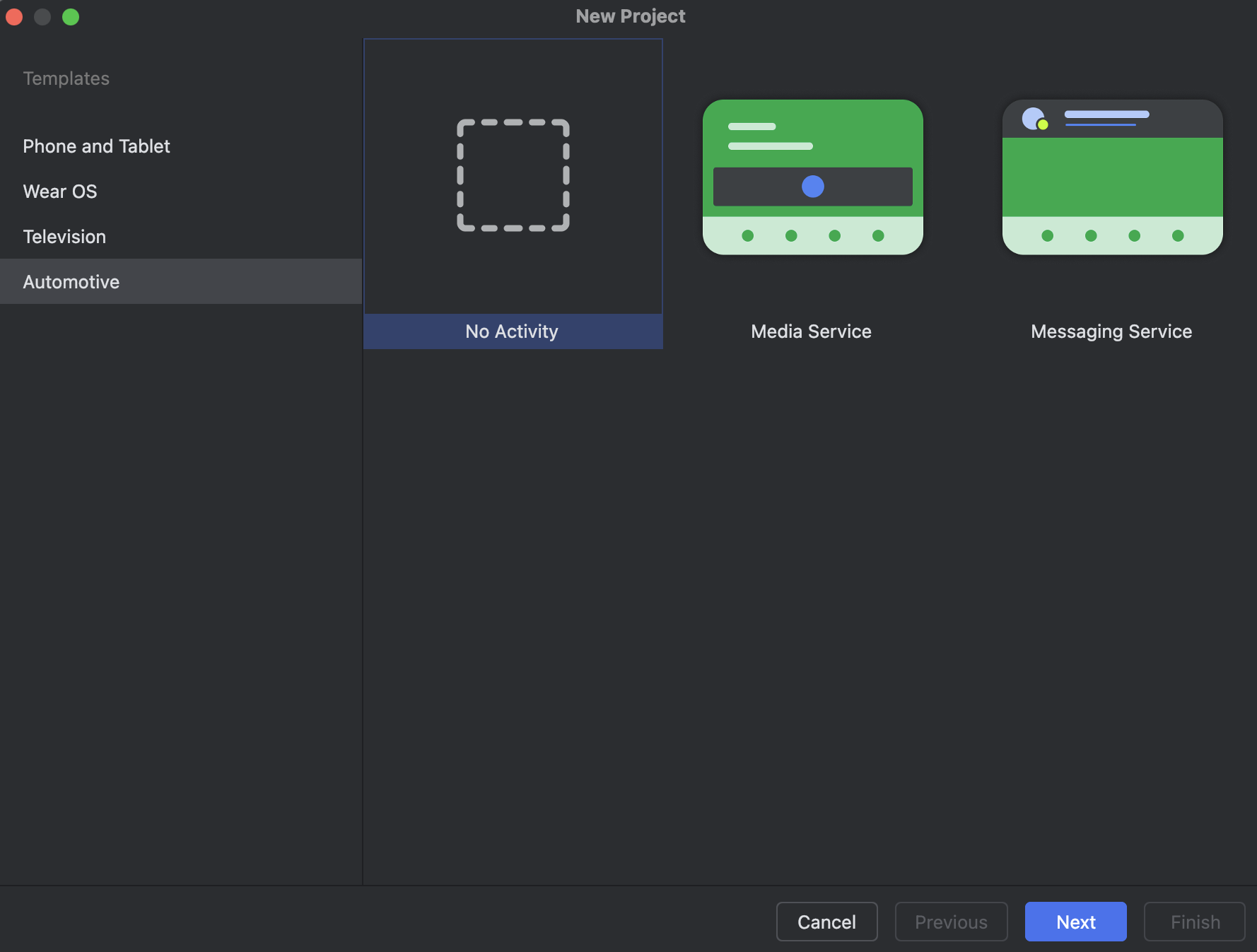The height and width of the screenshot is (952, 1257).
Task: Click the disabled Previous button
Action: (x=951, y=922)
